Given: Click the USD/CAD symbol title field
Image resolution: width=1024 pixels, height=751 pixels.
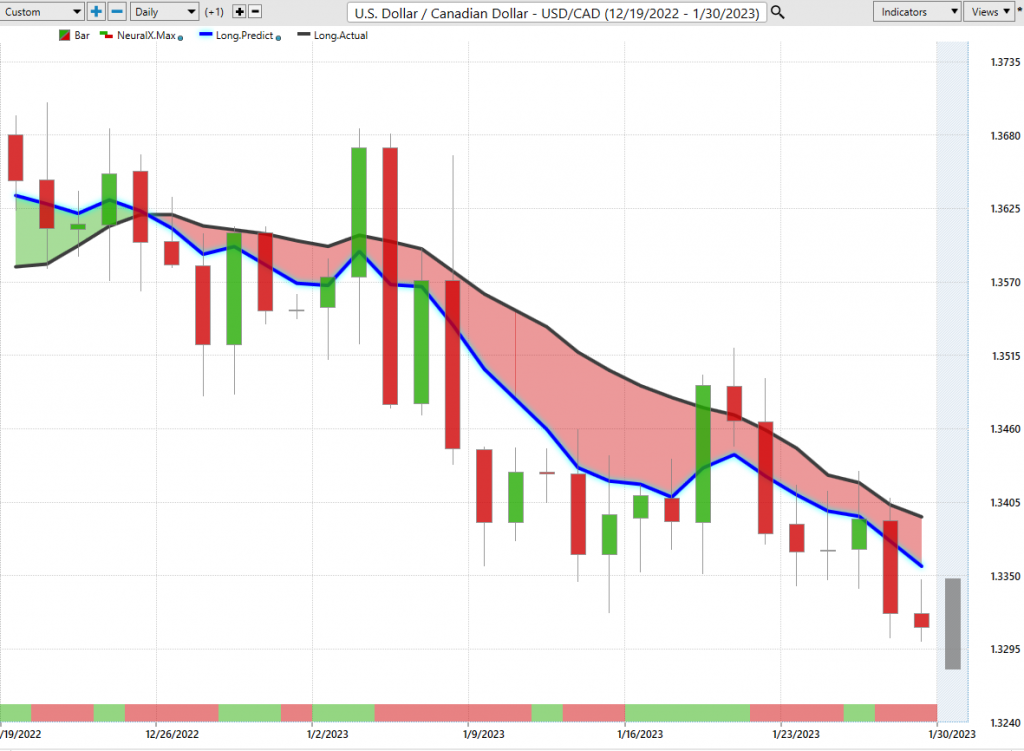Looking at the screenshot, I should (556, 12).
